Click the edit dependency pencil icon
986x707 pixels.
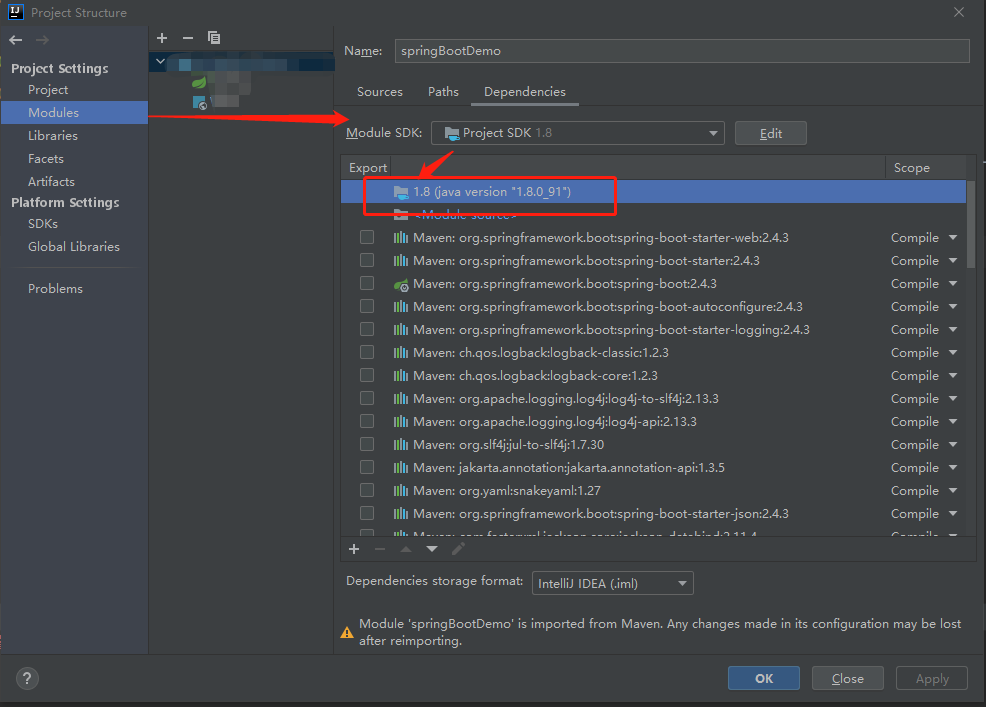point(458,549)
